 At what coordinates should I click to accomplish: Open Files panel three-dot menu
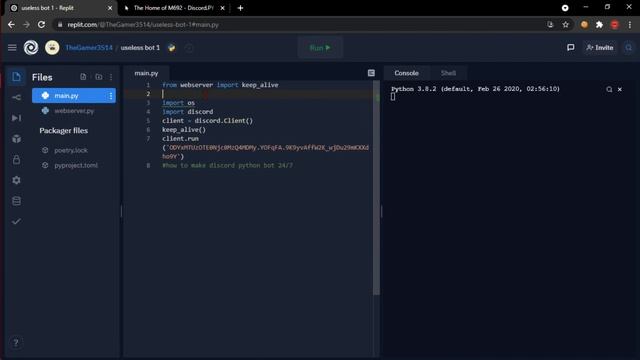[111, 77]
